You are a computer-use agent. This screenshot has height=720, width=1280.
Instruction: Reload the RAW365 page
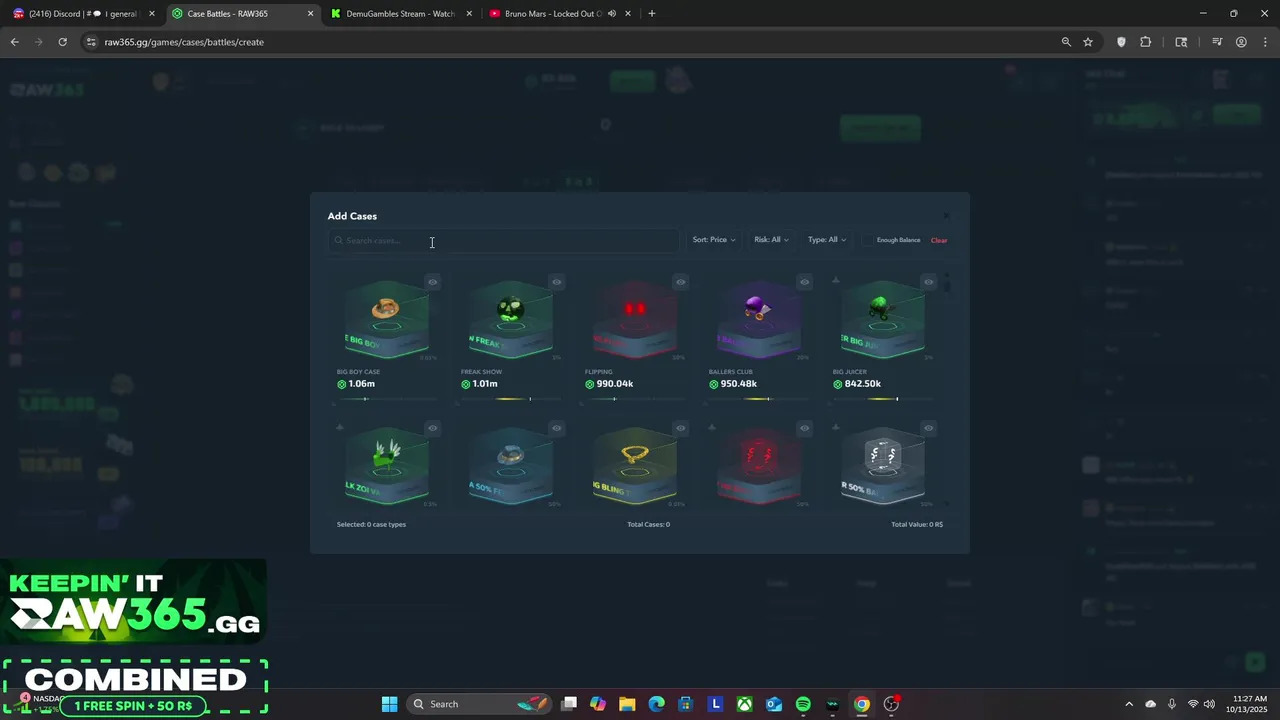tap(62, 42)
